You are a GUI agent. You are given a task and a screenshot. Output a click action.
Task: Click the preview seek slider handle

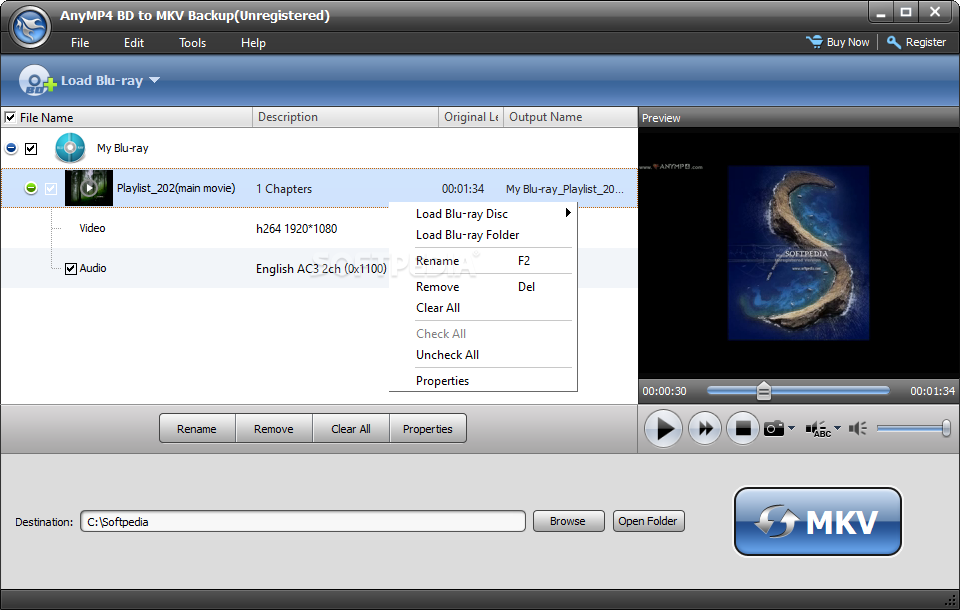pos(763,391)
